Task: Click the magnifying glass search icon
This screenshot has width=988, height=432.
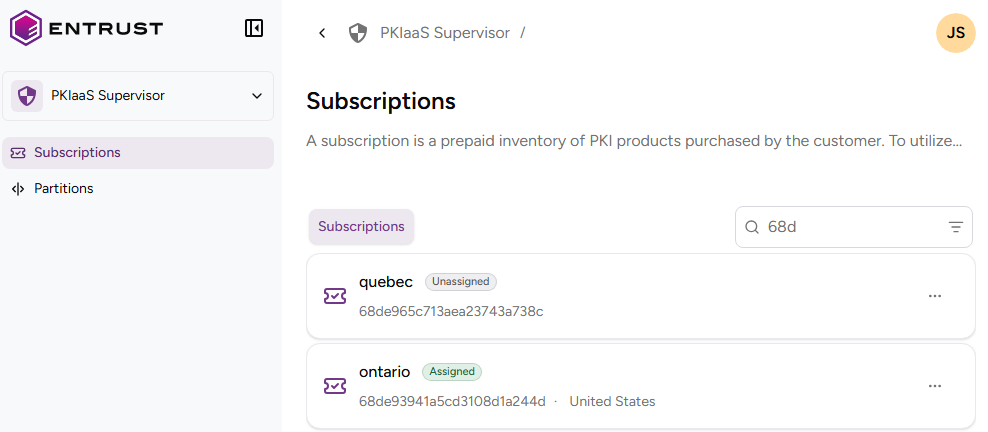Action: coord(752,227)
